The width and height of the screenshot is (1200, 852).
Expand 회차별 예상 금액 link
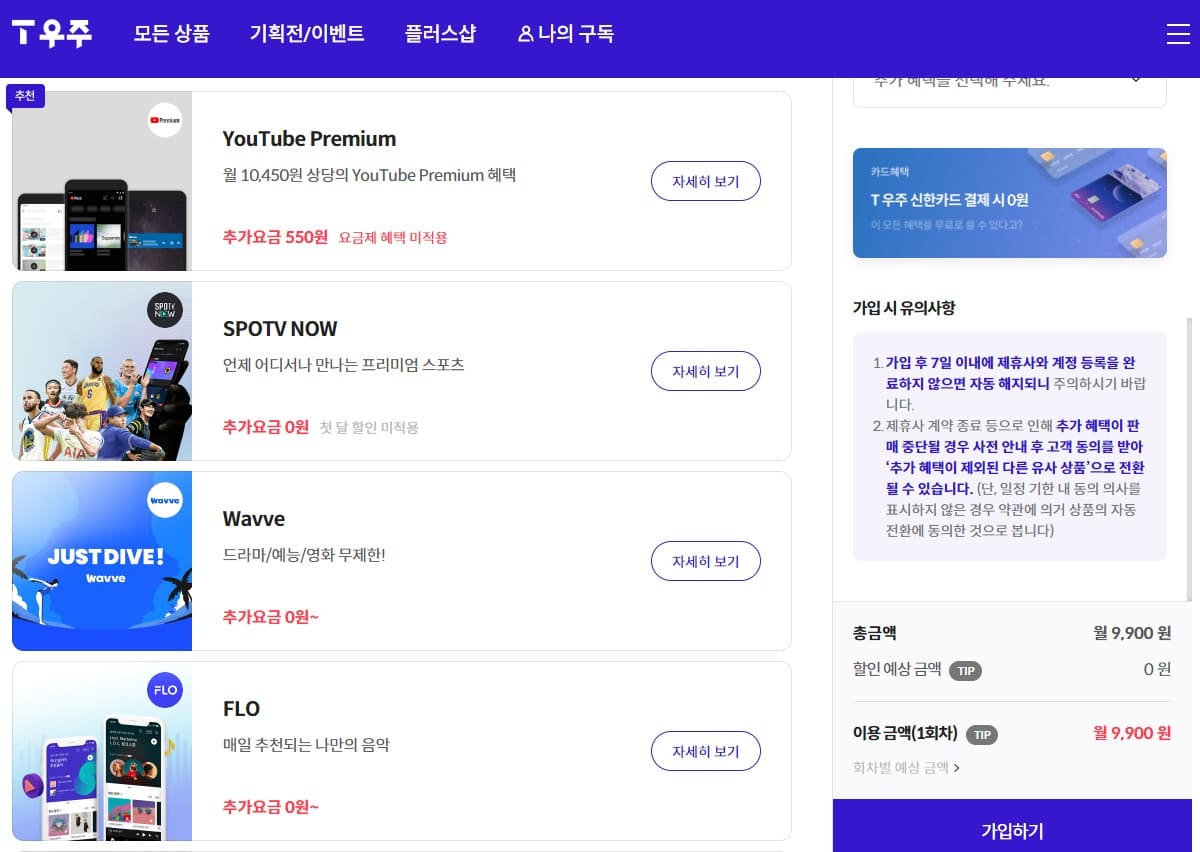coord(906,768)
